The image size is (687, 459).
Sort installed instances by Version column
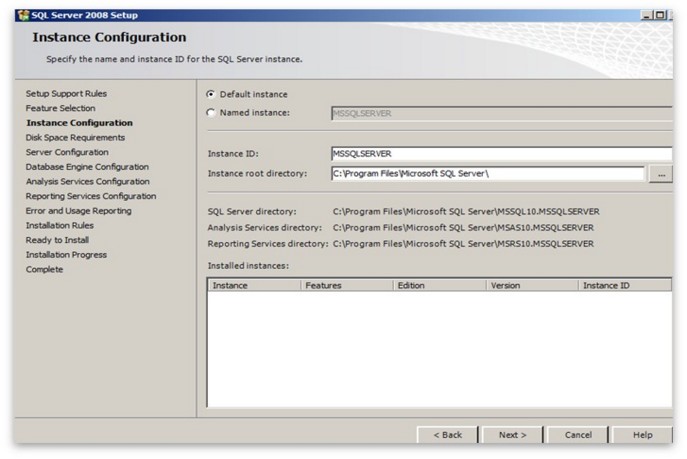532,285
